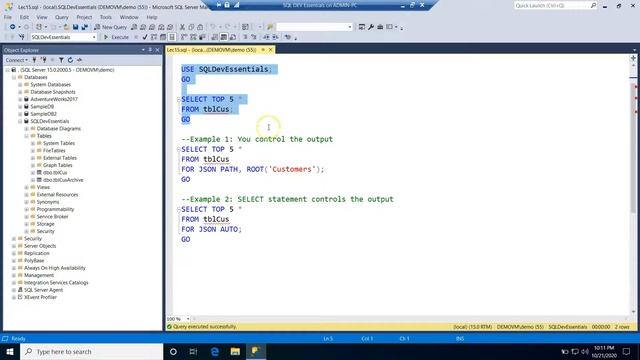The image size is (640, 360).
Task: Click the Execute button
Action: [116, 37]
